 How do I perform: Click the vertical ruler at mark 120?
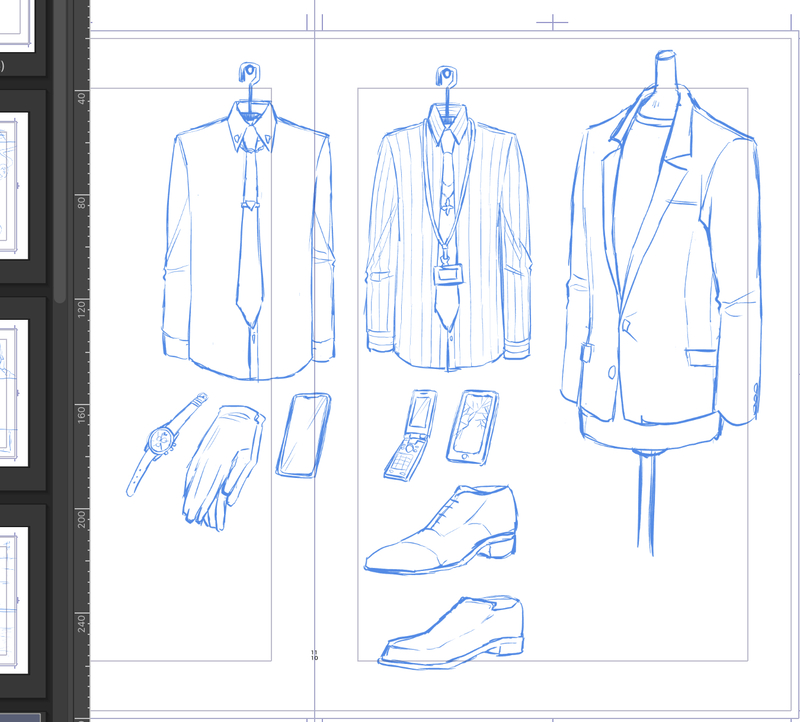coord(82,309)
